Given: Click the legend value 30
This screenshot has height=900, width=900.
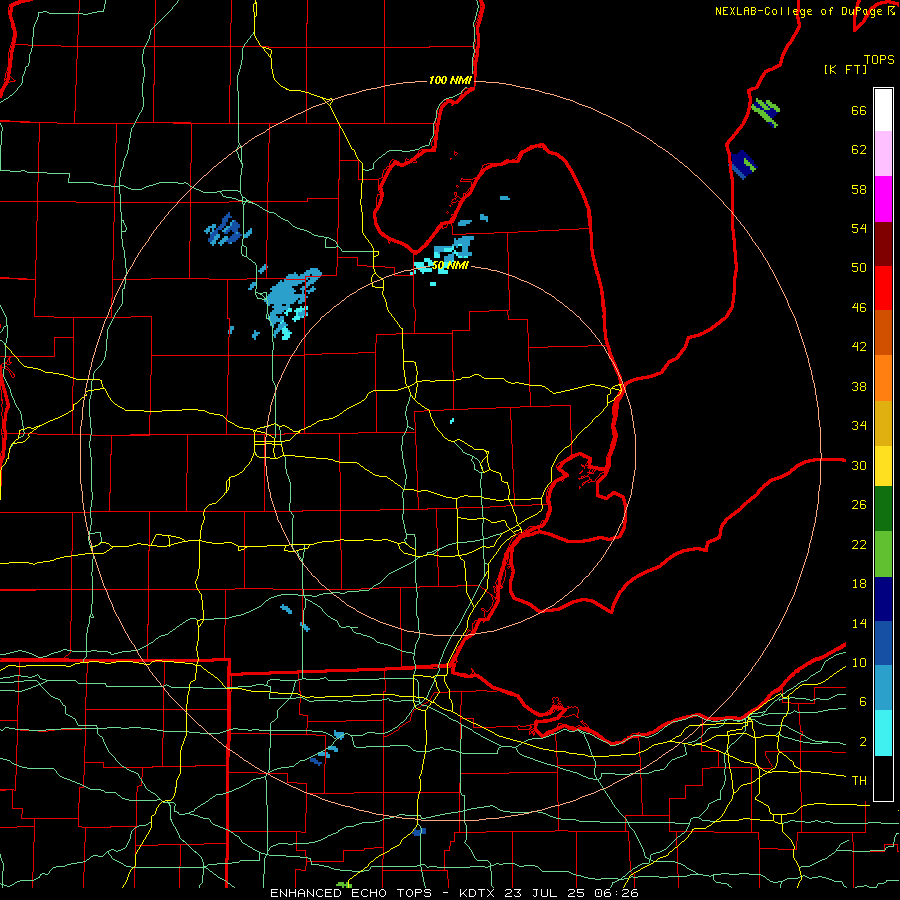Looking at the screenshot, I should tap(859, 465).
